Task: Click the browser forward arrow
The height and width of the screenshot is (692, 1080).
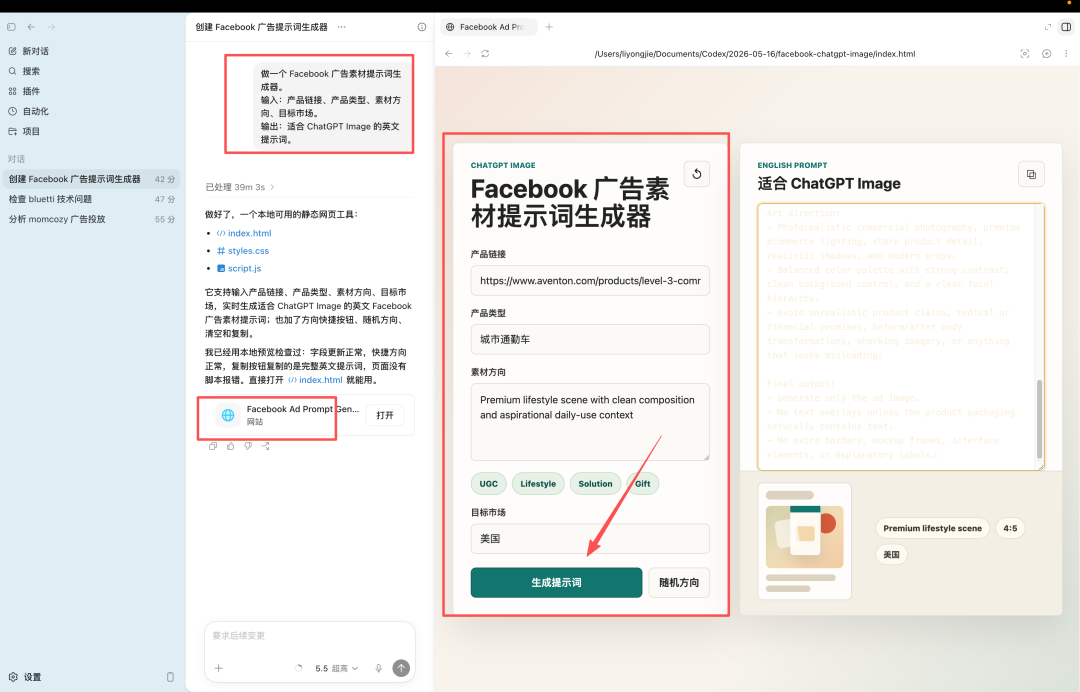Action: click(x=467, y=54)
